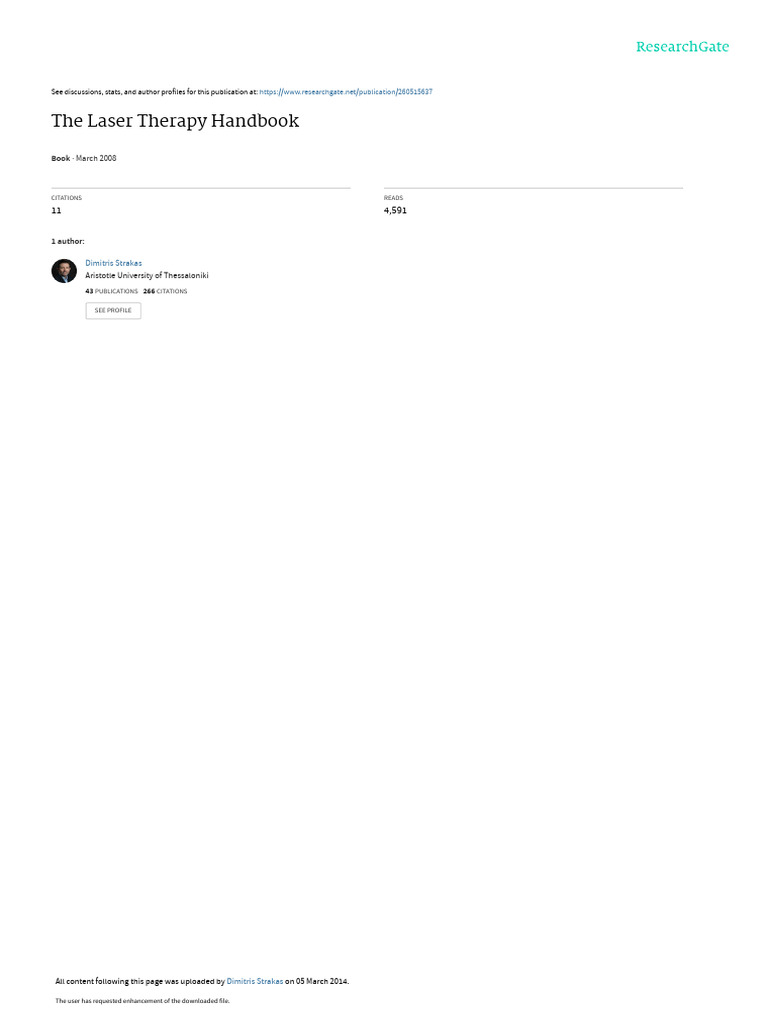Click the March 2008 publication date
The height and width of the screenshot is (1024, 768).
(x=96, y=158)
